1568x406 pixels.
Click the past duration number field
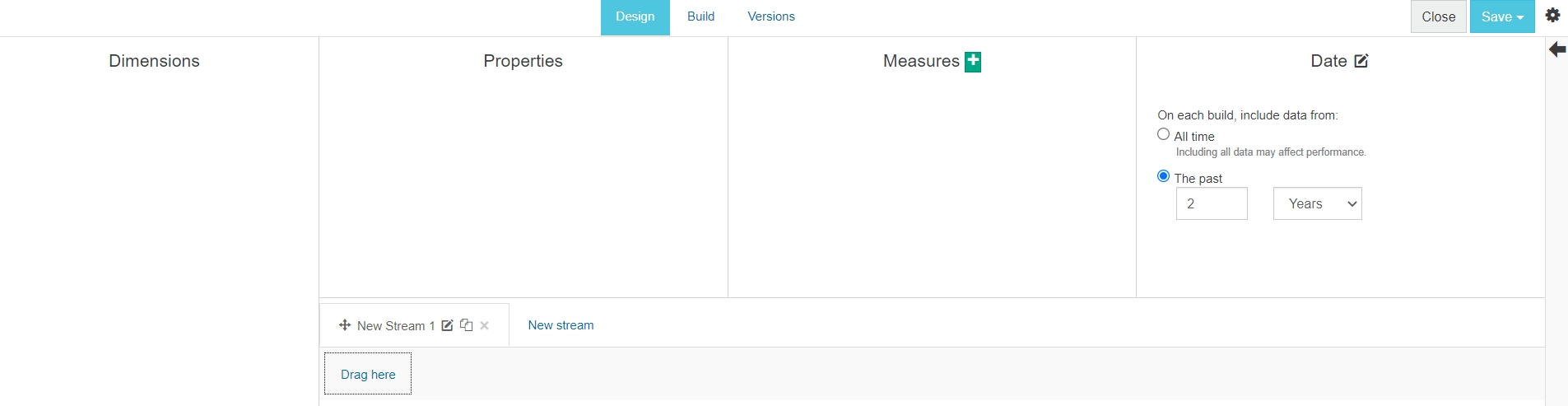[1212, 203]
